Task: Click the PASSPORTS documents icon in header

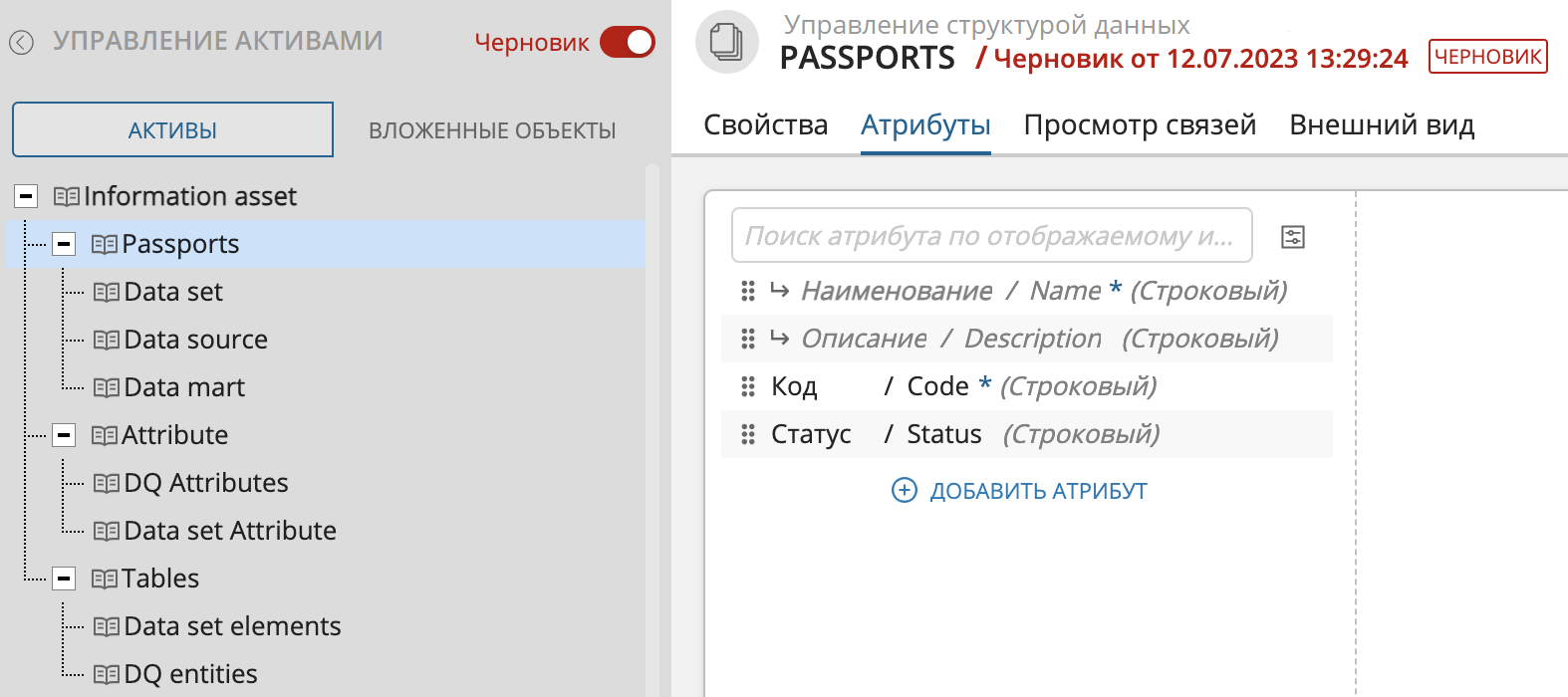Action: tap(726, 43)
